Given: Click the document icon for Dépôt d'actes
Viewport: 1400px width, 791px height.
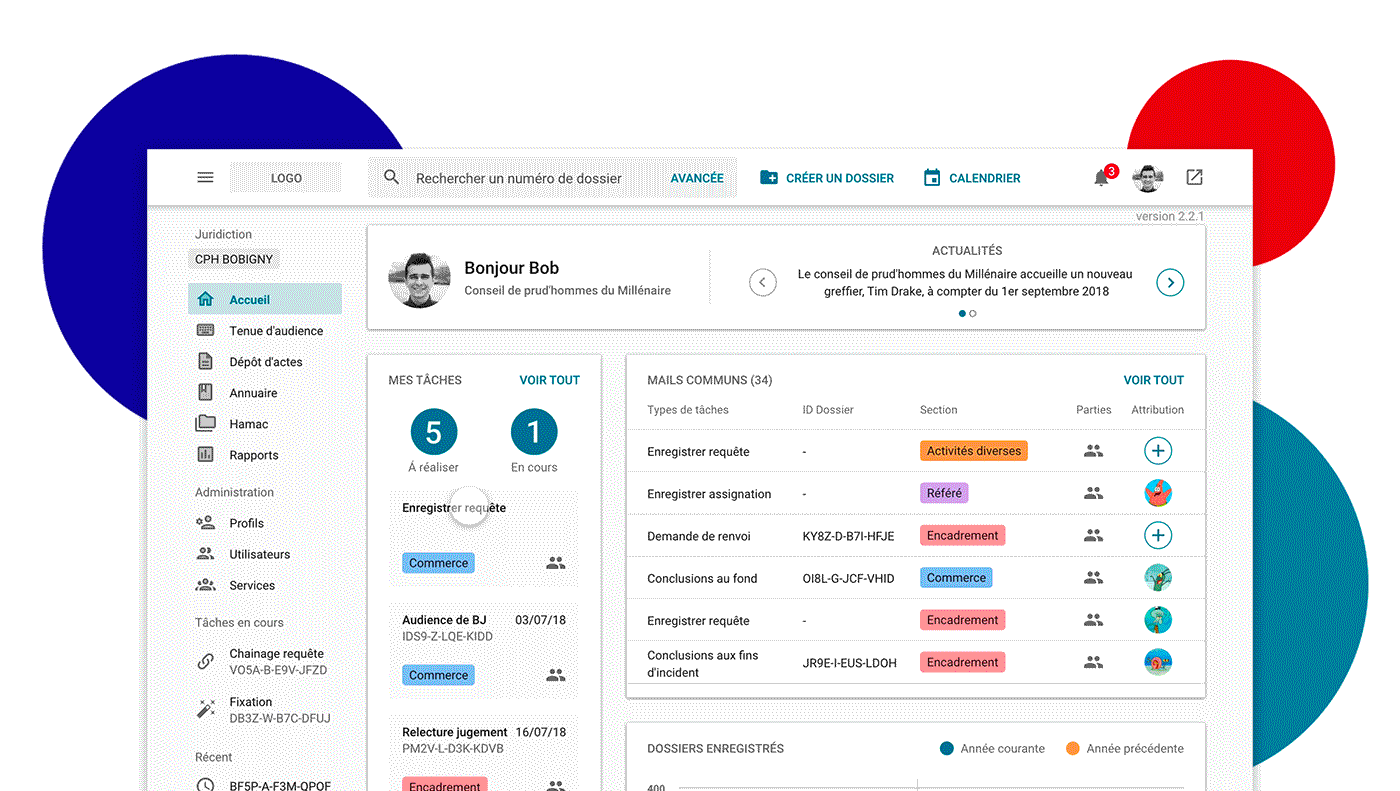Looking at the screenshot, I should pos(205,361).
